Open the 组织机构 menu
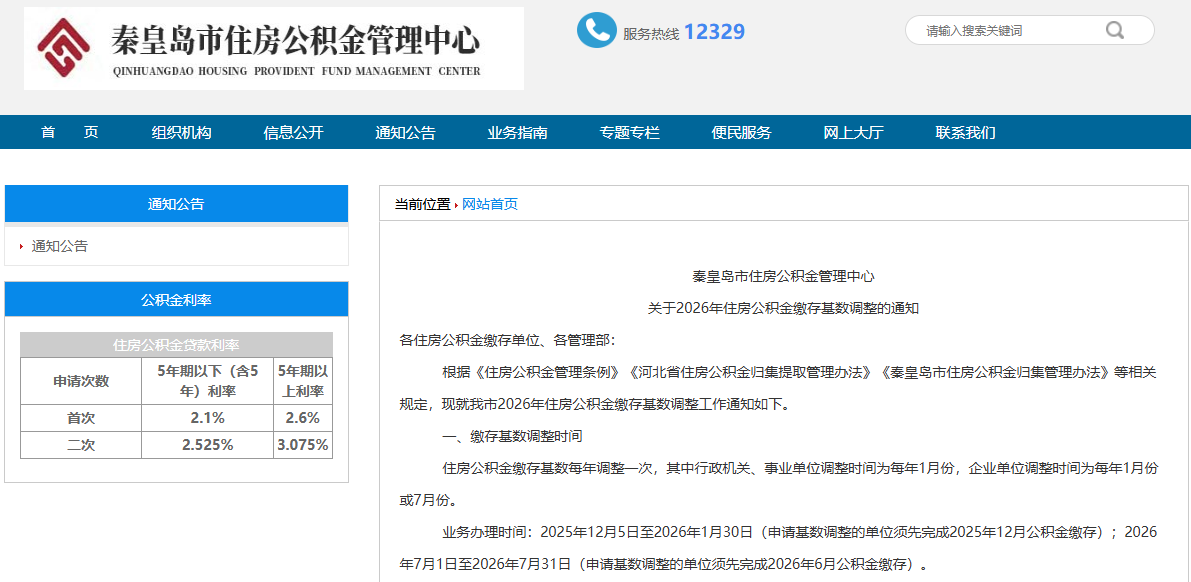1191x582 pixels. [x=182, y=132]
